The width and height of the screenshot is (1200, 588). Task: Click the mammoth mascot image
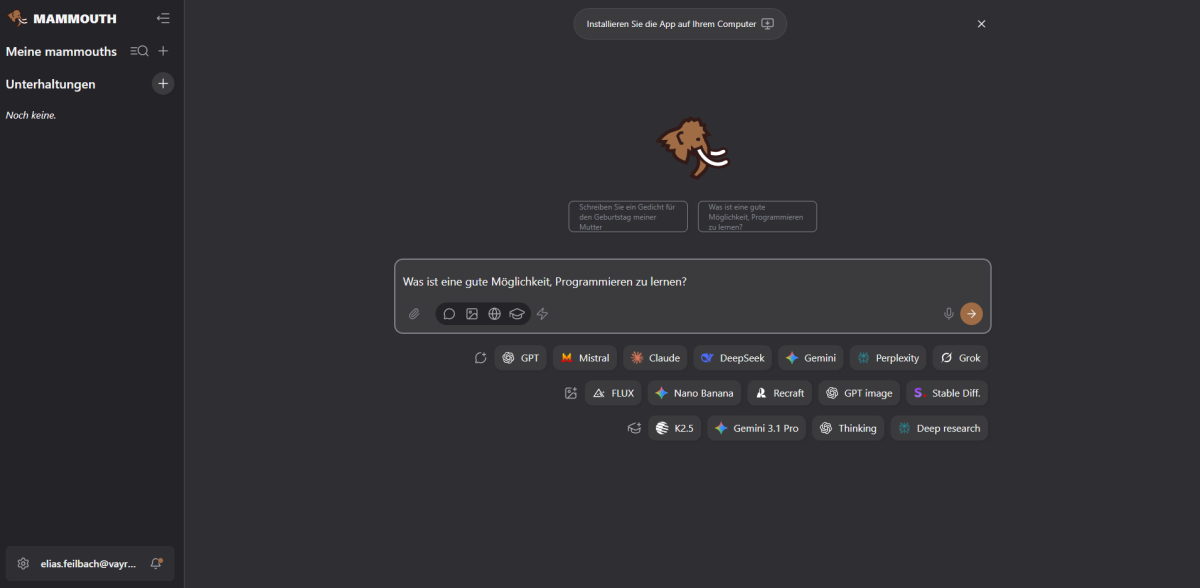tap(693, 148)
